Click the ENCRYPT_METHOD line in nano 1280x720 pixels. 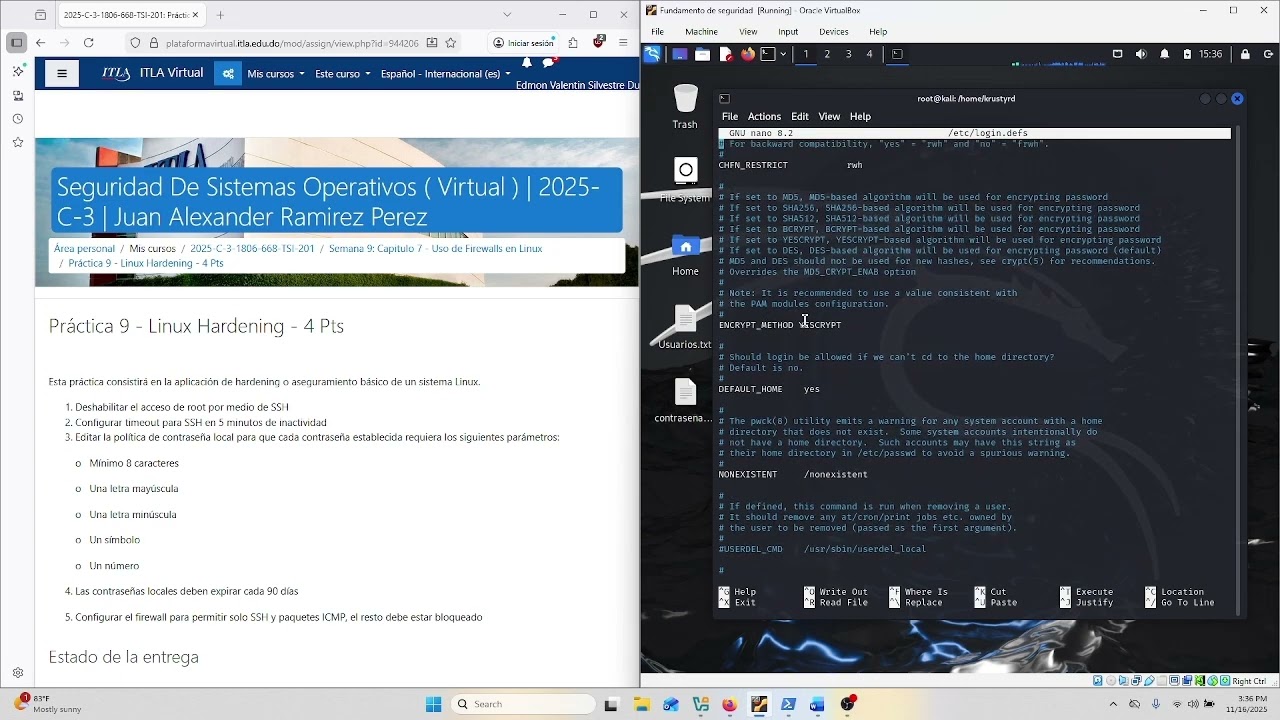780,325
